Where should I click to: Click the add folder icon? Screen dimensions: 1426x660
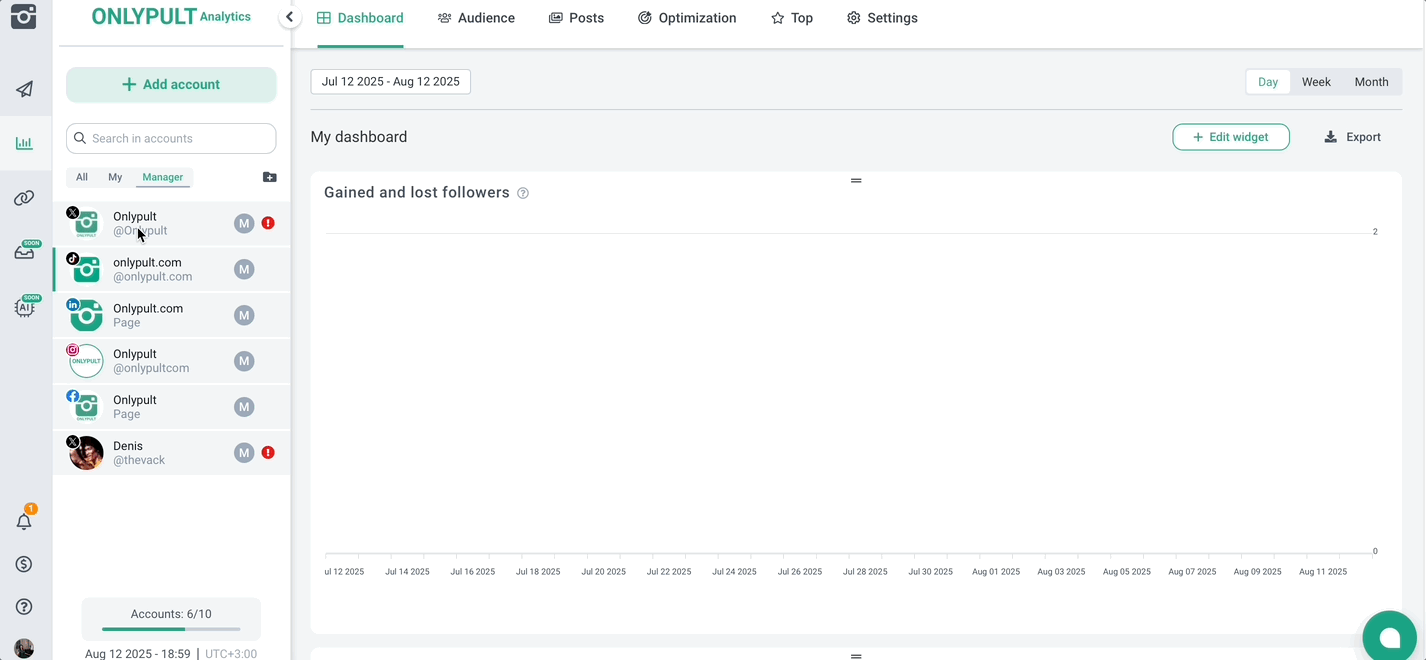pos(269,177)
